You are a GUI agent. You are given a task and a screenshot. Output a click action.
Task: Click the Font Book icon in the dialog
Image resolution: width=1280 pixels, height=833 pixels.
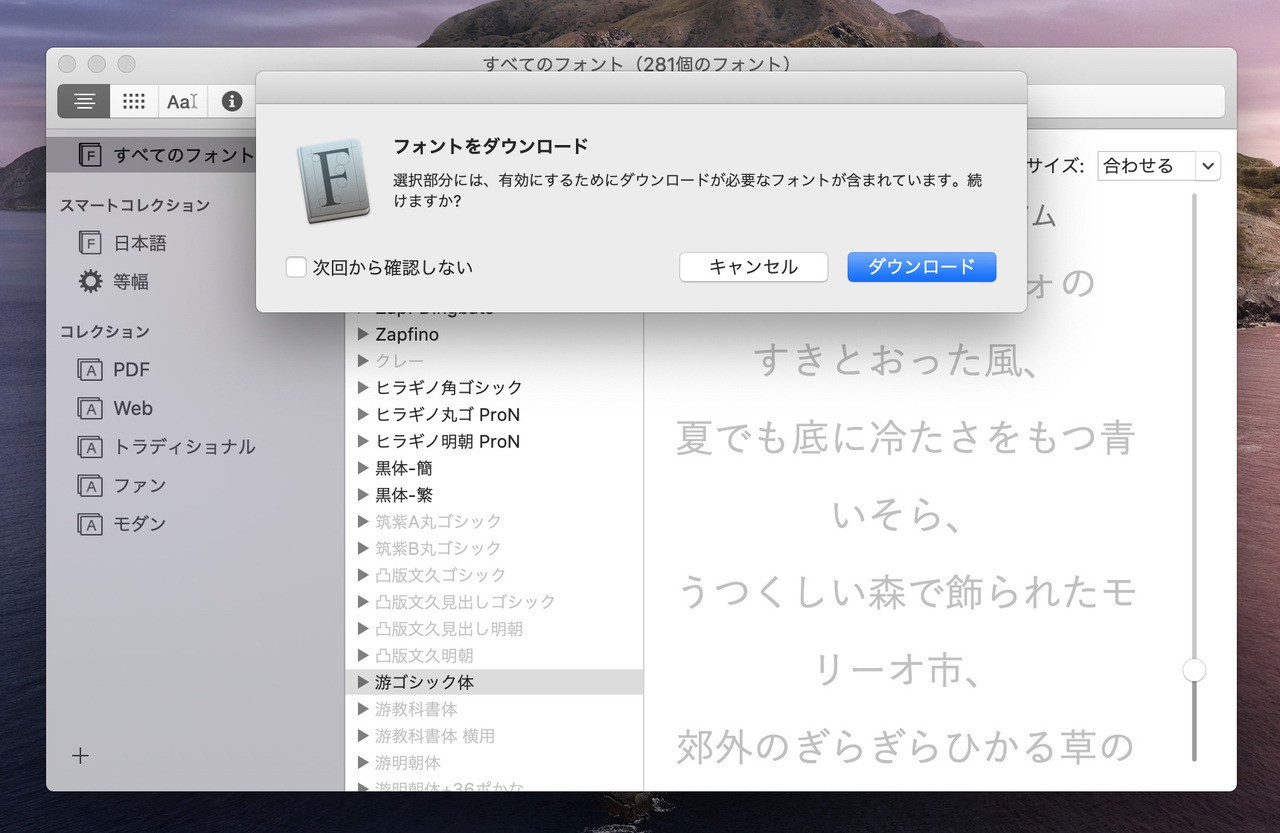(334, 181)
